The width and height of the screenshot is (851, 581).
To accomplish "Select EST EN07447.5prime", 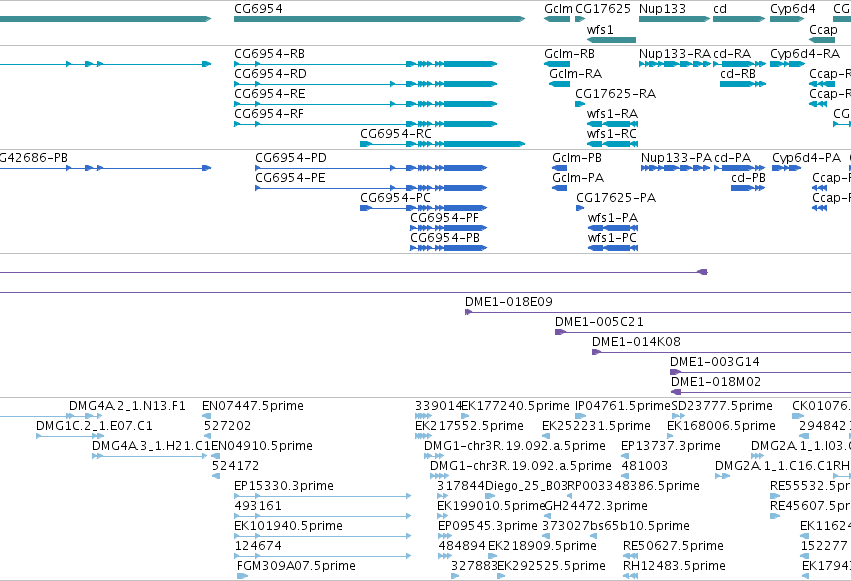I will [253, 406].
